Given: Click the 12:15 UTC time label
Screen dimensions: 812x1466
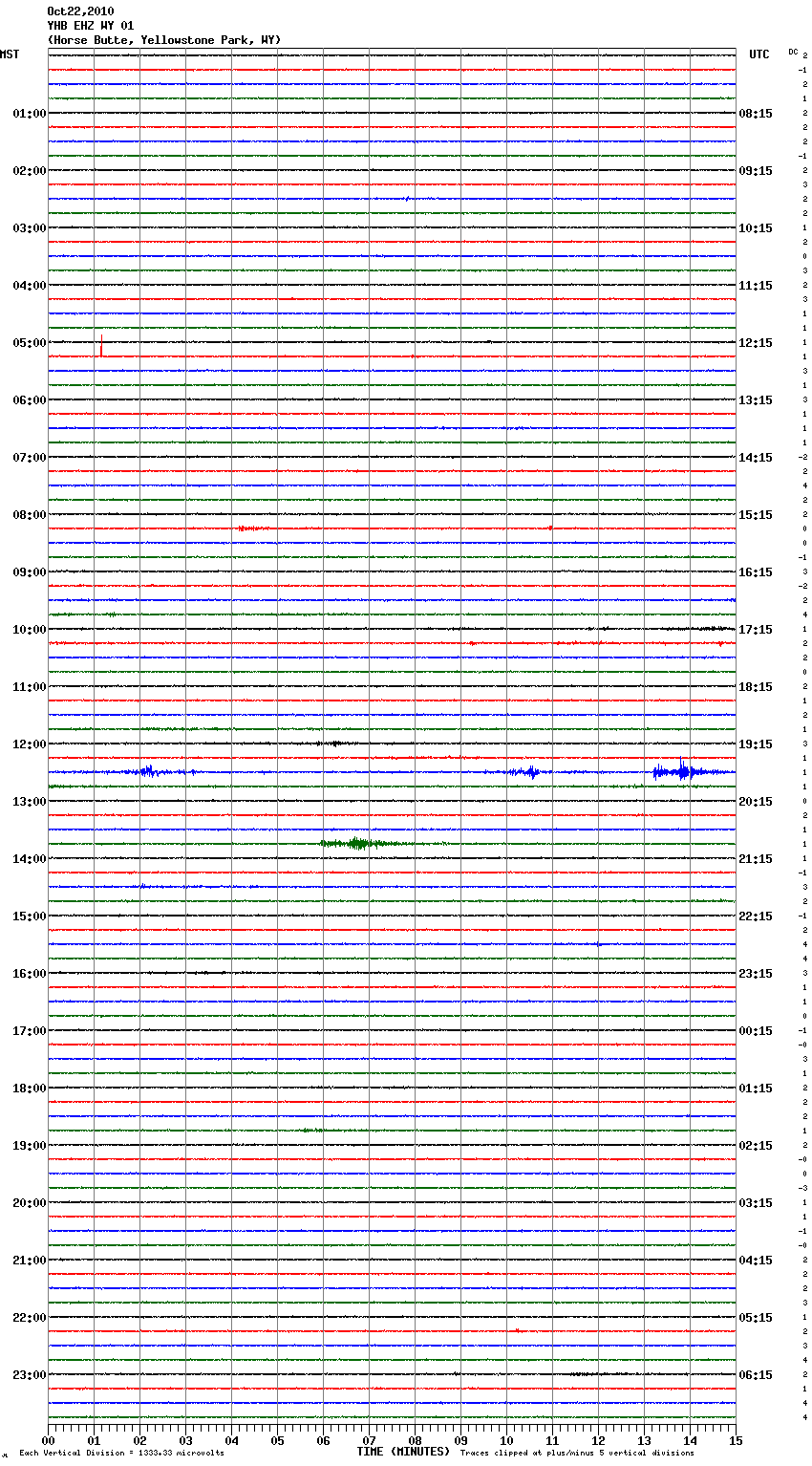Looking at the screenshot, I should 756,343.
